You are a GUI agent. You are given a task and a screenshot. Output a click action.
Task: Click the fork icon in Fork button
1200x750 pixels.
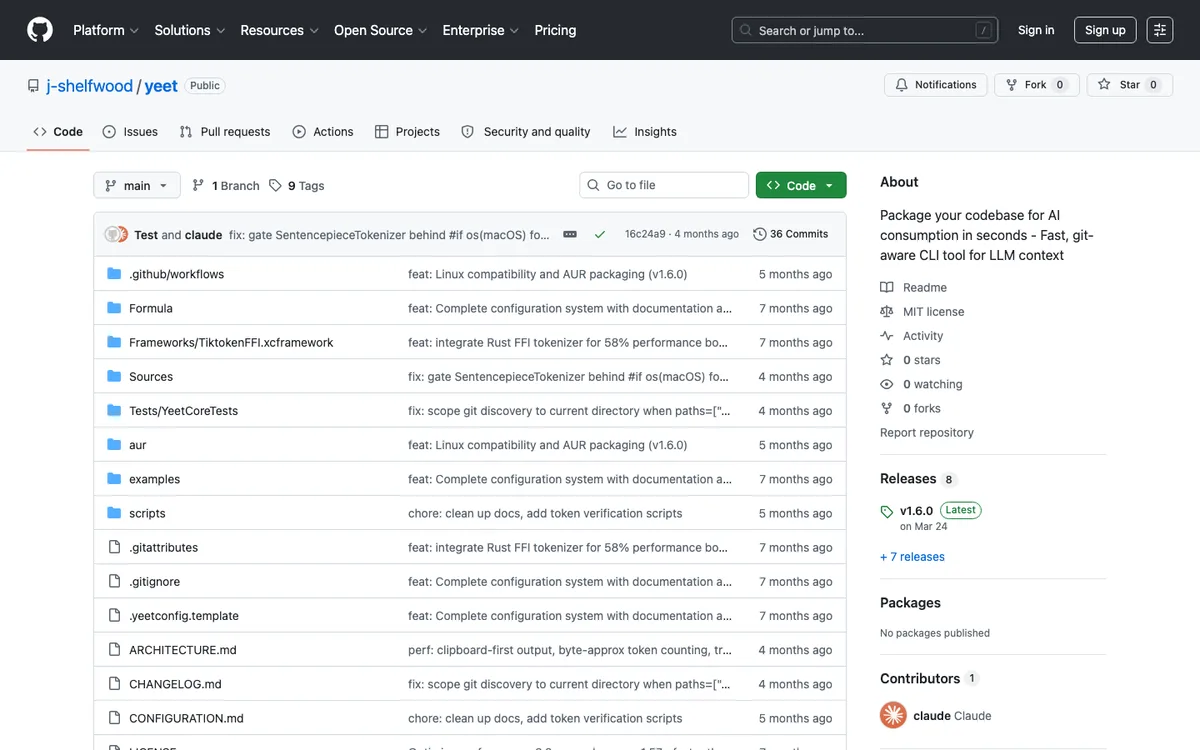pos(1012,85)
